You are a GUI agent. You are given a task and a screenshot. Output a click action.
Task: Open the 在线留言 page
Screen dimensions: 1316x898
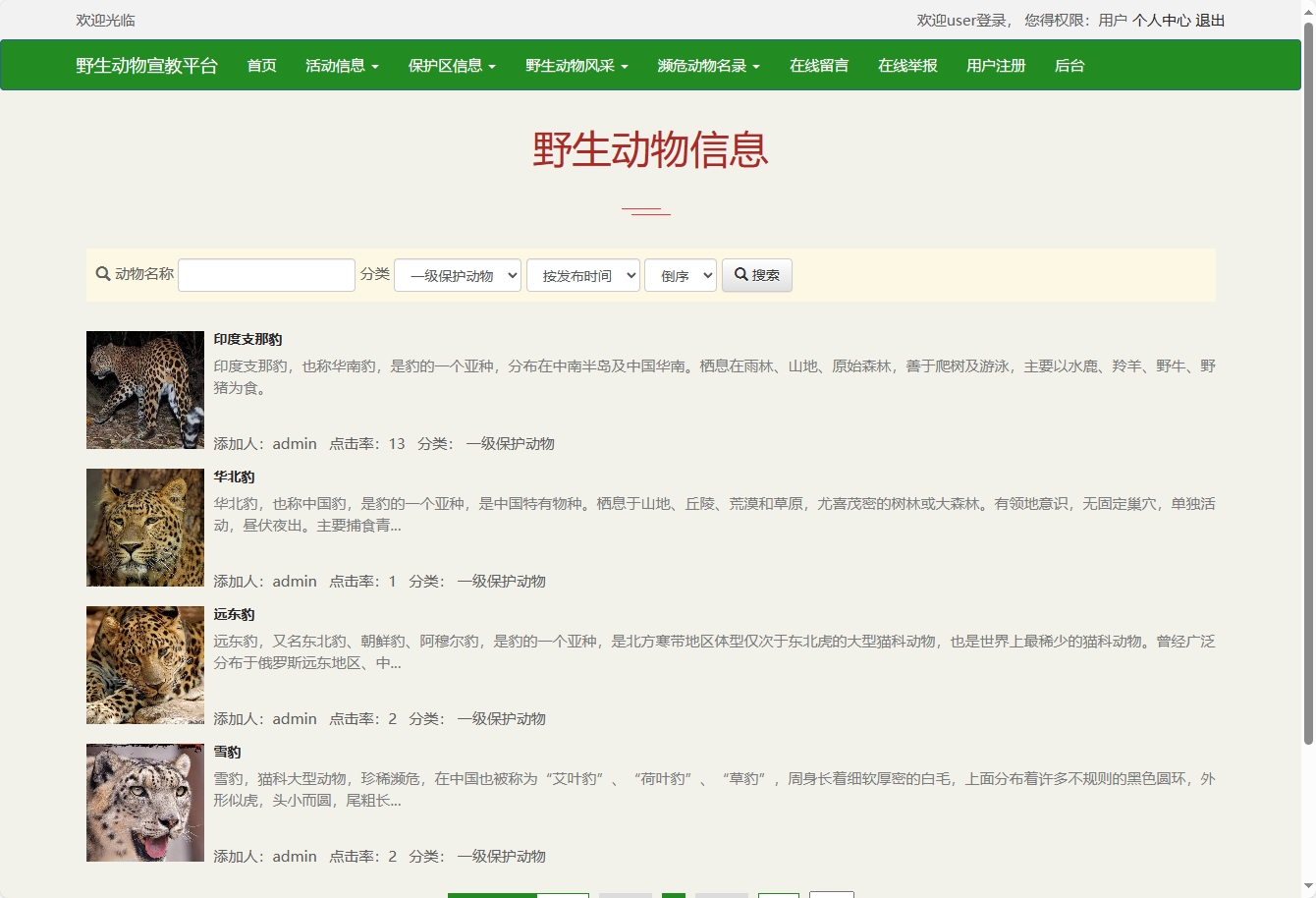click(x=818, y=65)
